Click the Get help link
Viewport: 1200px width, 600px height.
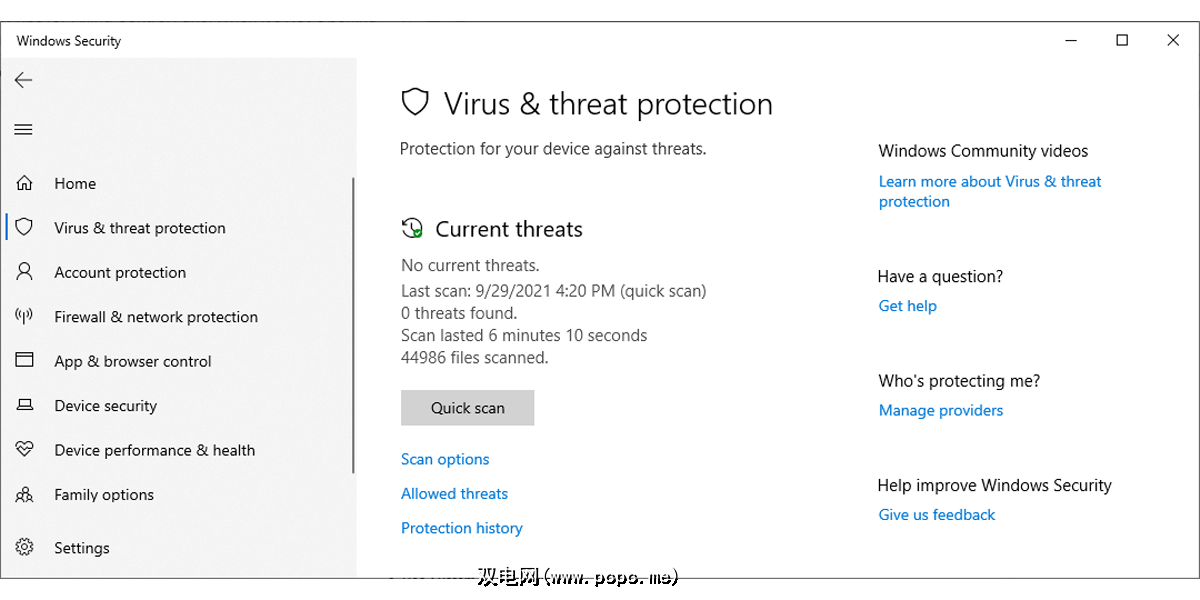(907, 306)
